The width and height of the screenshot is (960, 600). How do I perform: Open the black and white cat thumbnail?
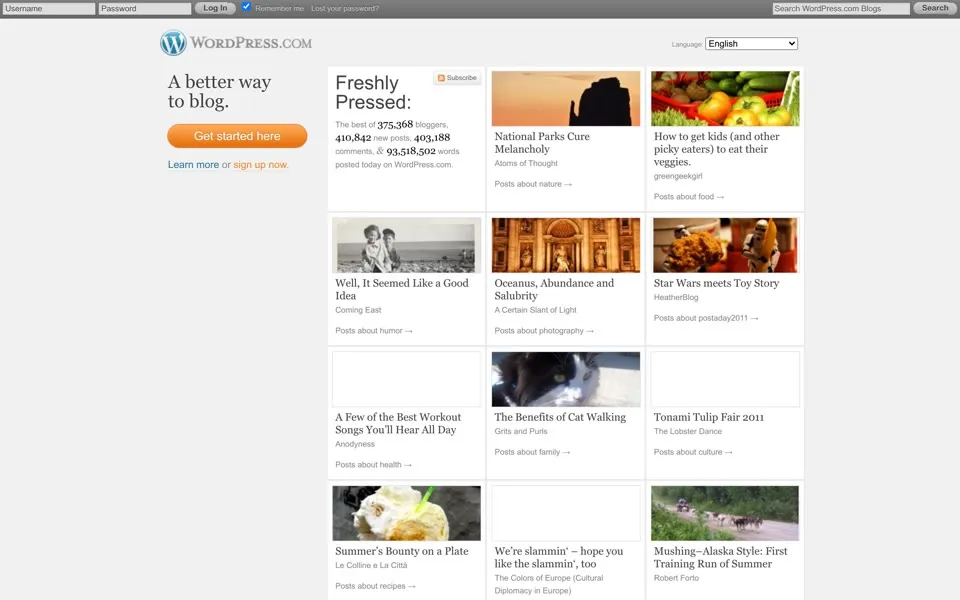pos(566,379)
